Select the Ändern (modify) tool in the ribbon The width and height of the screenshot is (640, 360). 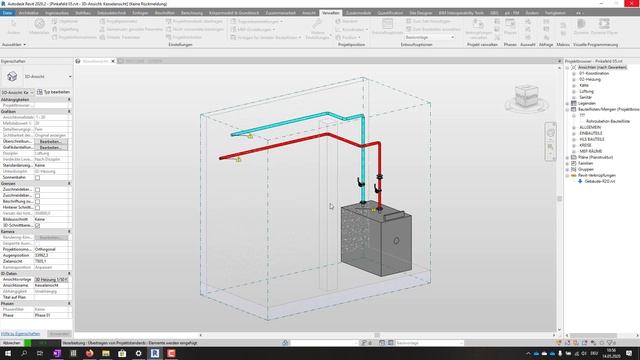(x=13, y=27)
